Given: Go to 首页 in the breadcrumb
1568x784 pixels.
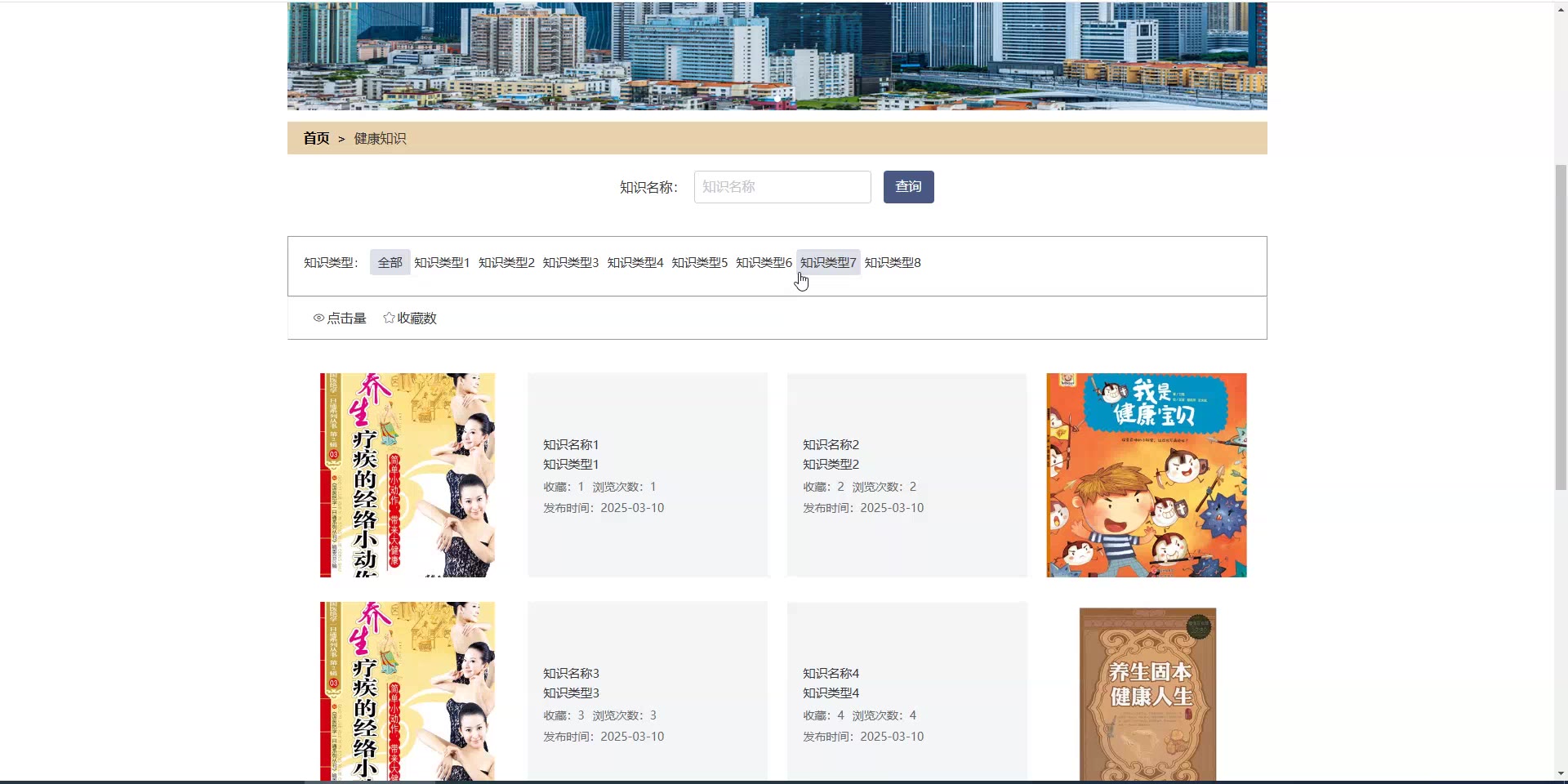Looking at the screenshot, I should point(316,139).
